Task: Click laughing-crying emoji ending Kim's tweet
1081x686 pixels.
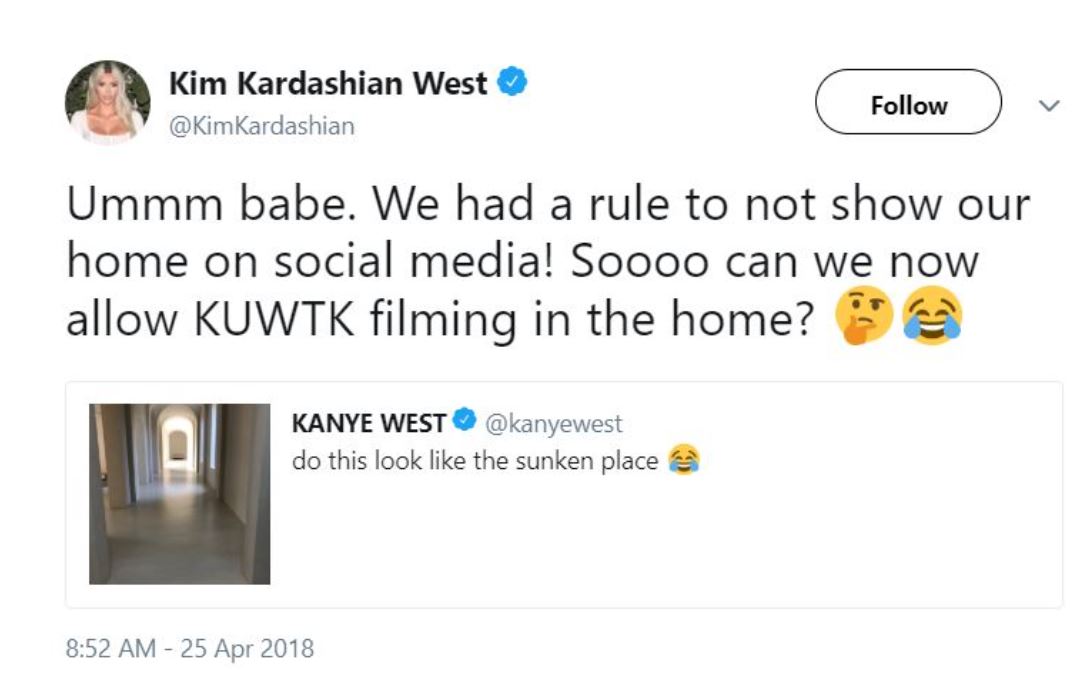Action: tap(931, 320)
